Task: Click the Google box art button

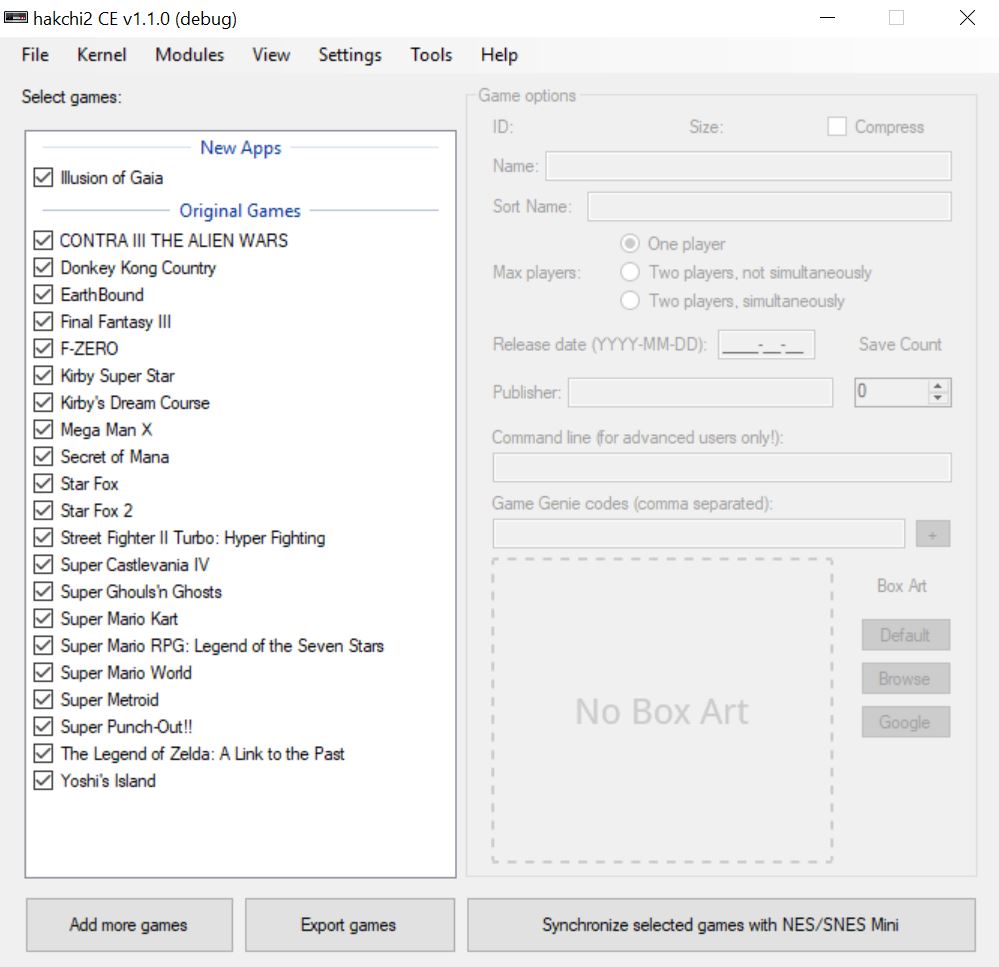Action: pyautogui.click(x=905, y=722)
